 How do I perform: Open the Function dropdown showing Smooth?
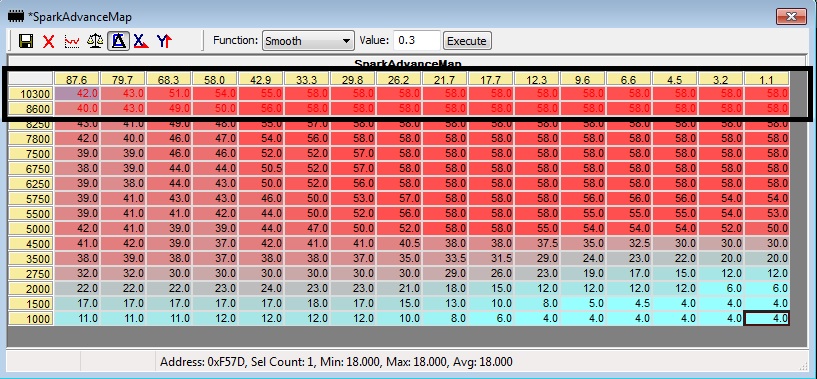308,41
